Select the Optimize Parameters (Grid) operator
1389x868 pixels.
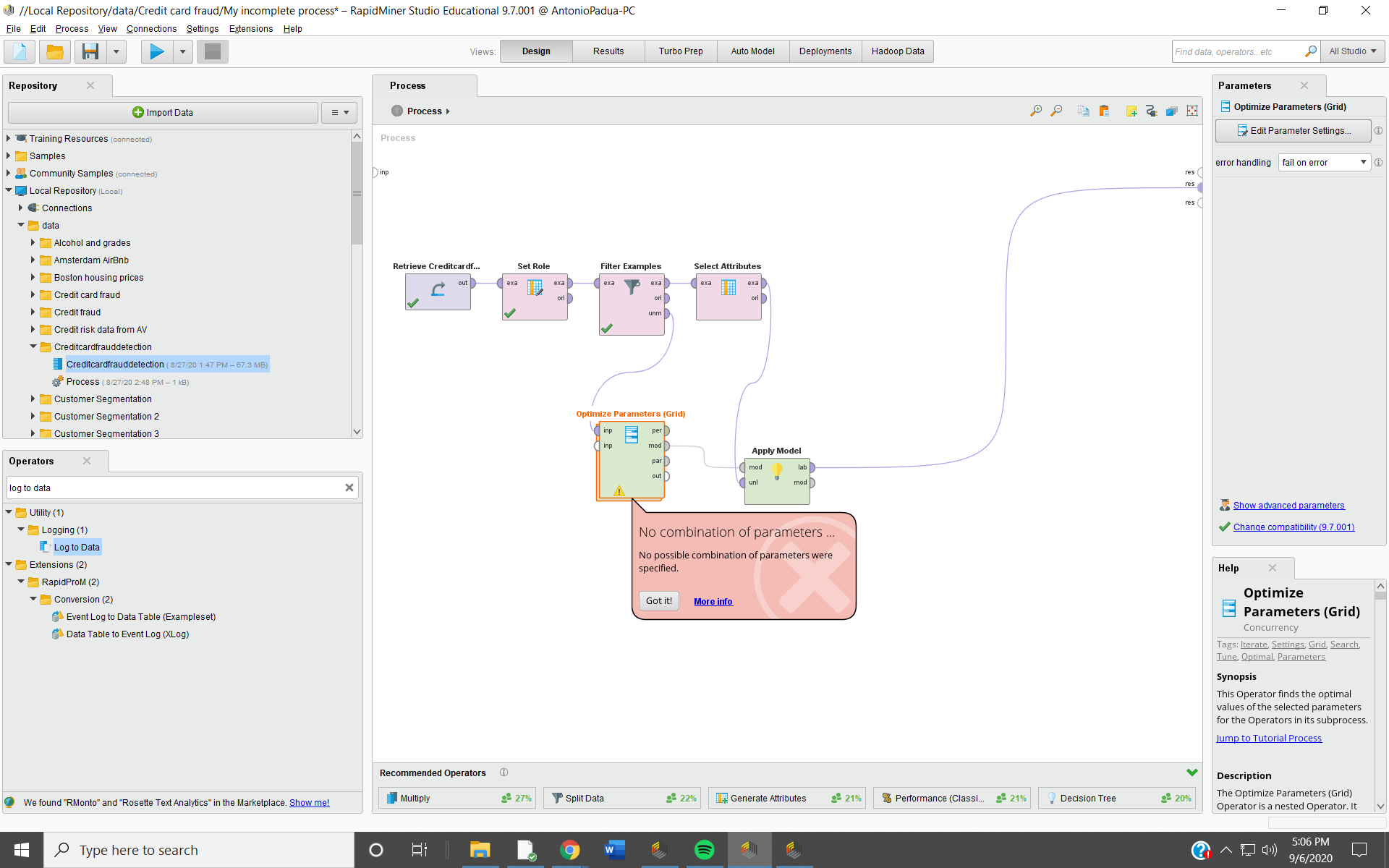631,460
